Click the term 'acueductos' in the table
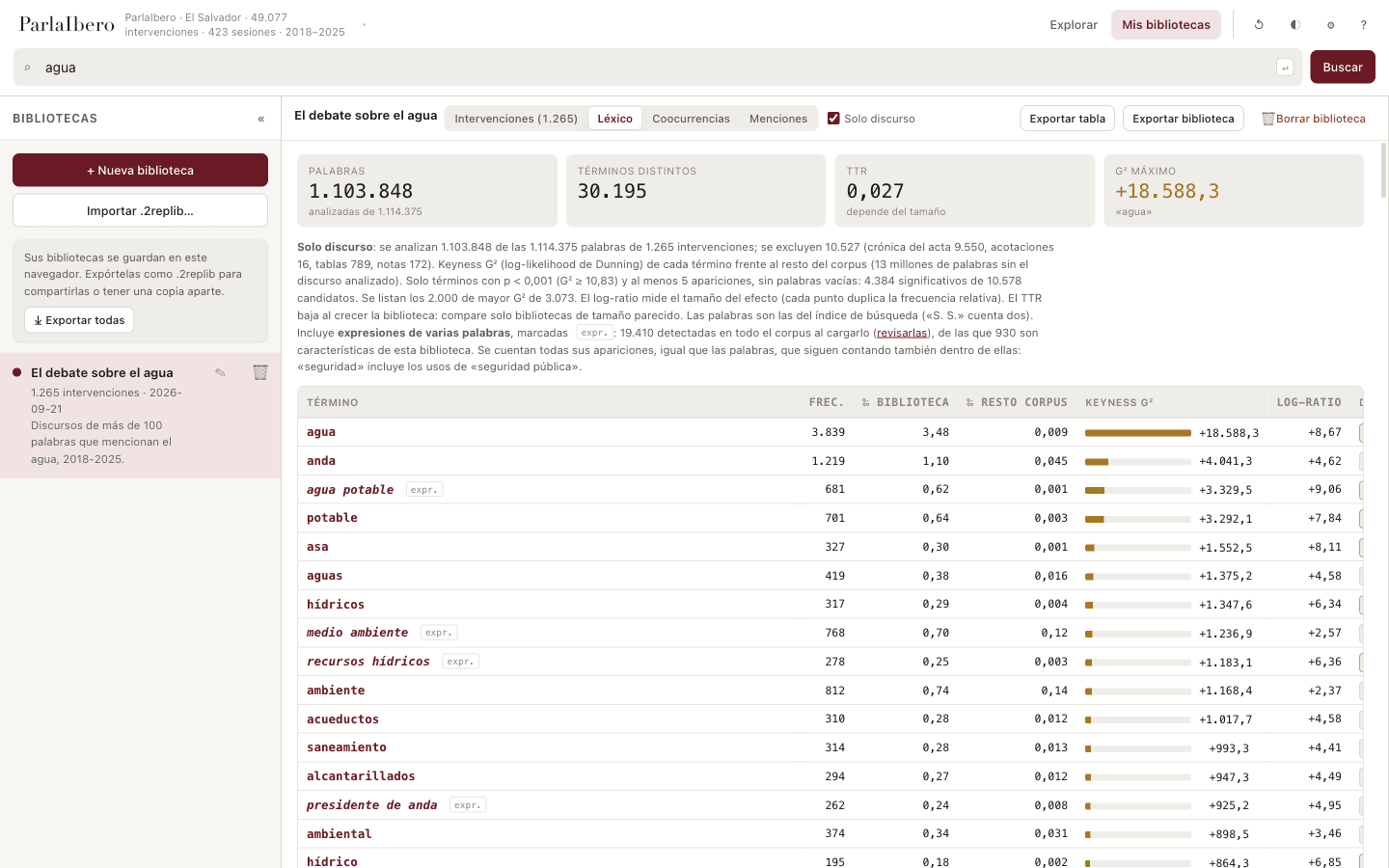This screenshot has height=868, width=1389. (x=342, y=719)
